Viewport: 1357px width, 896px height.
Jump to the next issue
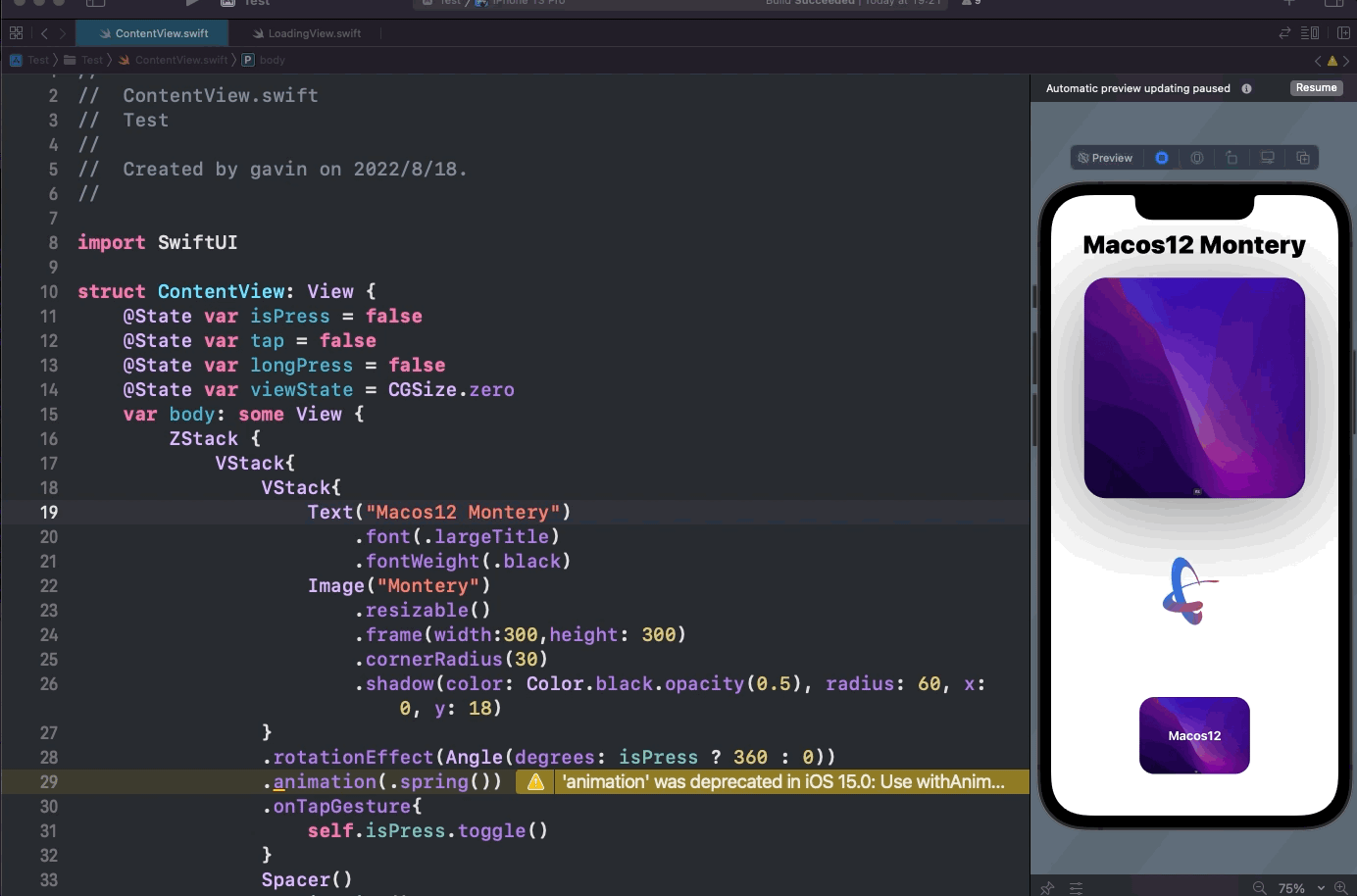point(1346,60)
